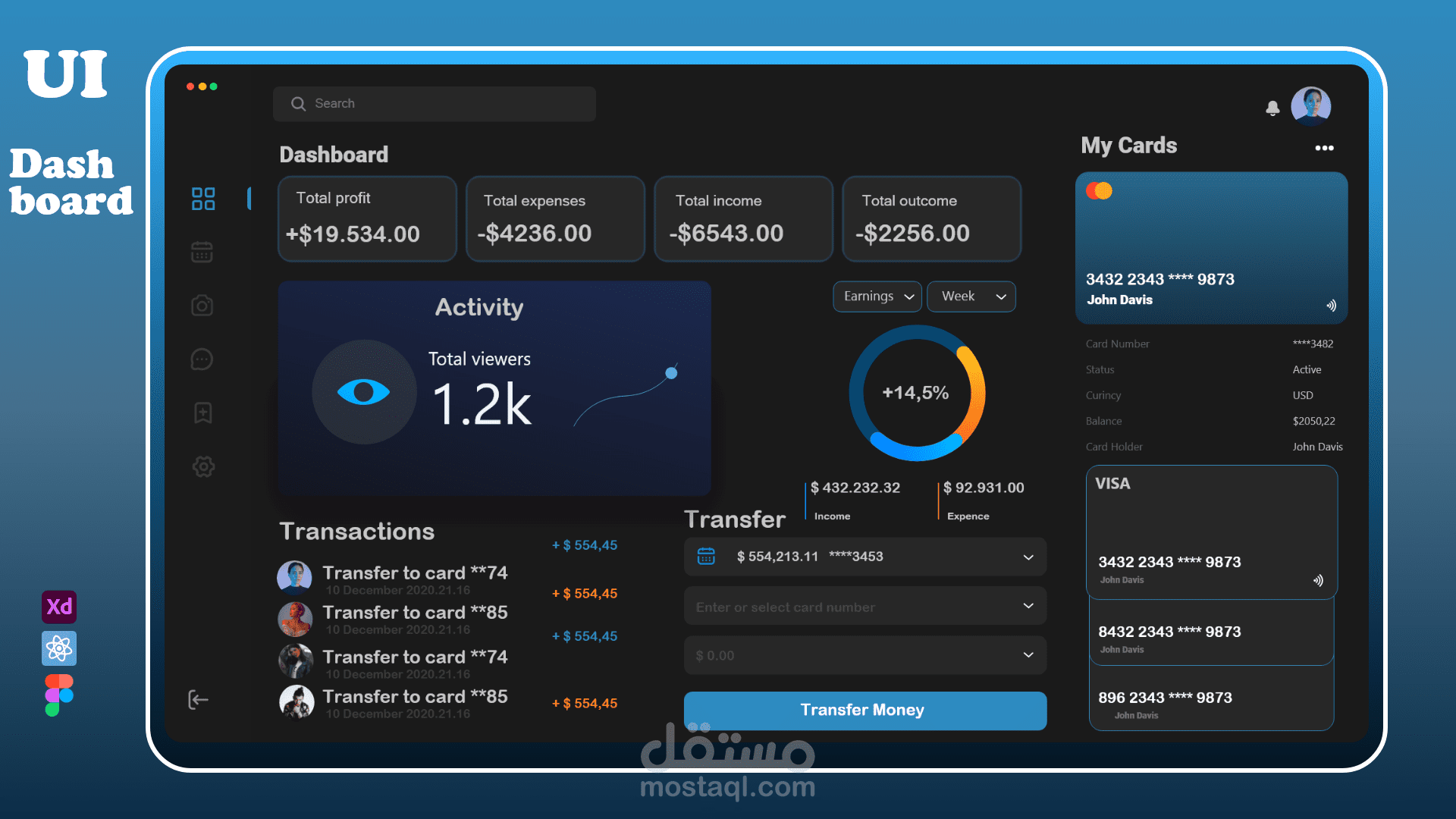
Task: Open Settings via the gear icon
Action: 202,467
